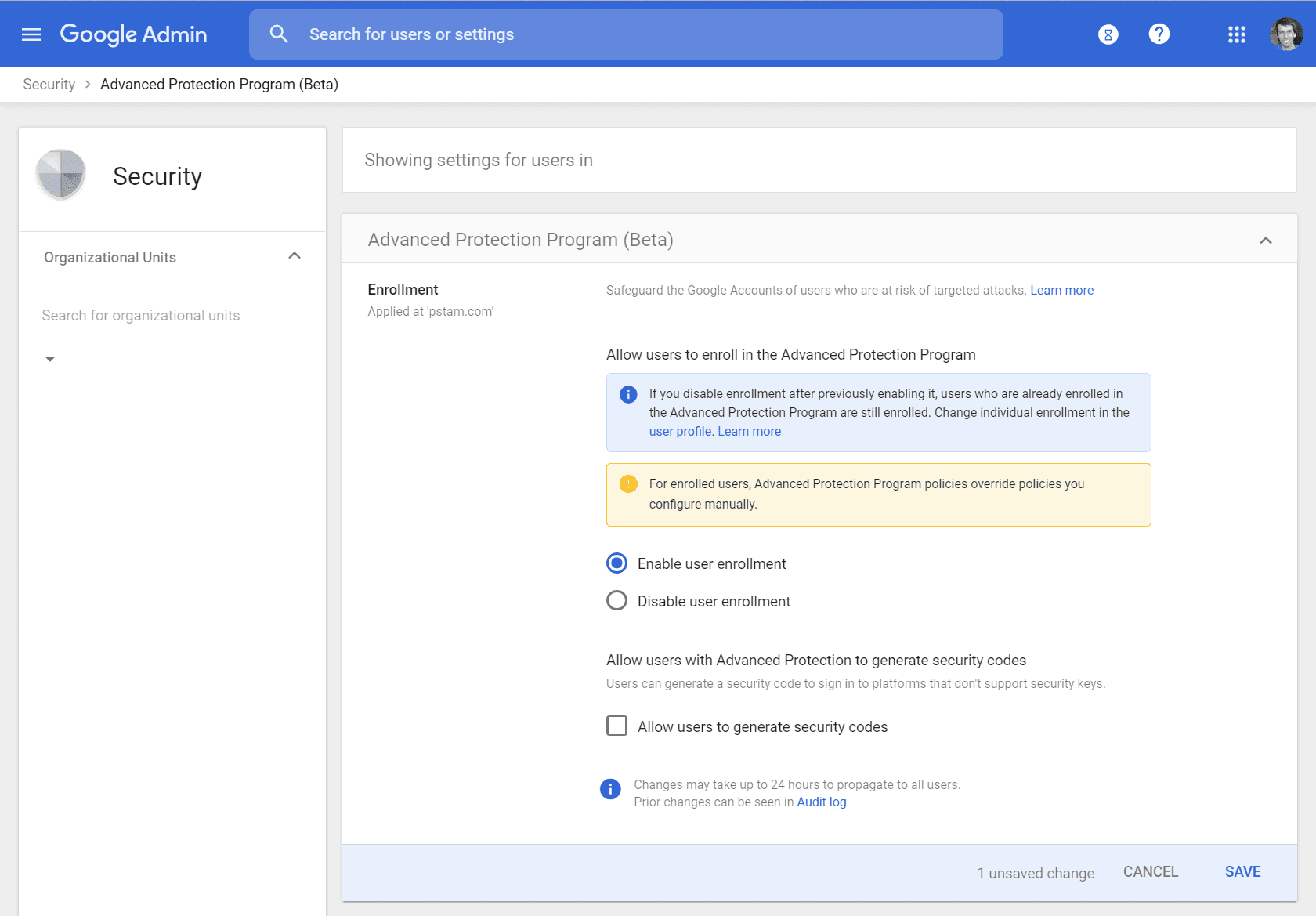Click the search magnifier icon

(x=279, y=34)
